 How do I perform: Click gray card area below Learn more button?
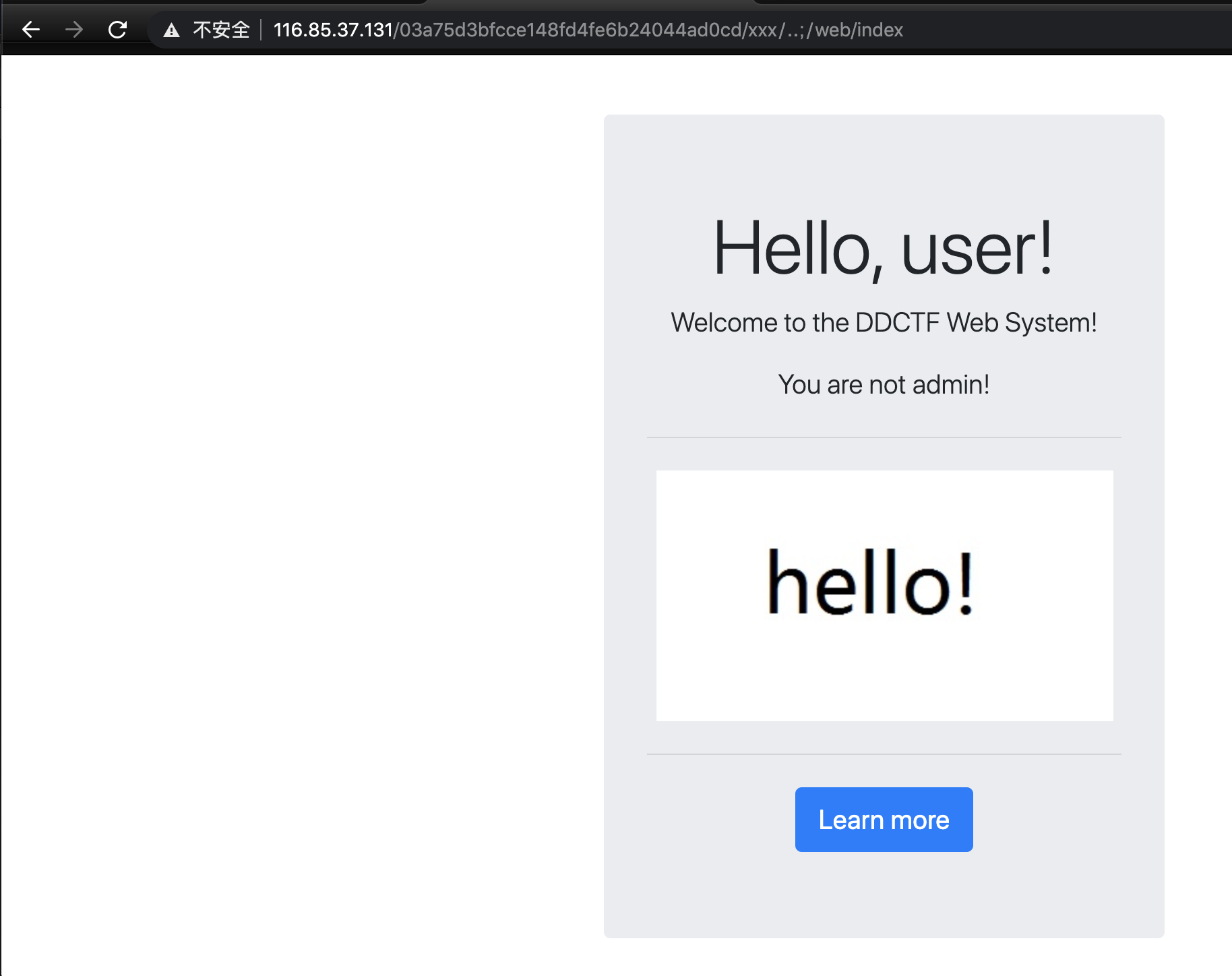coord(884,896)
